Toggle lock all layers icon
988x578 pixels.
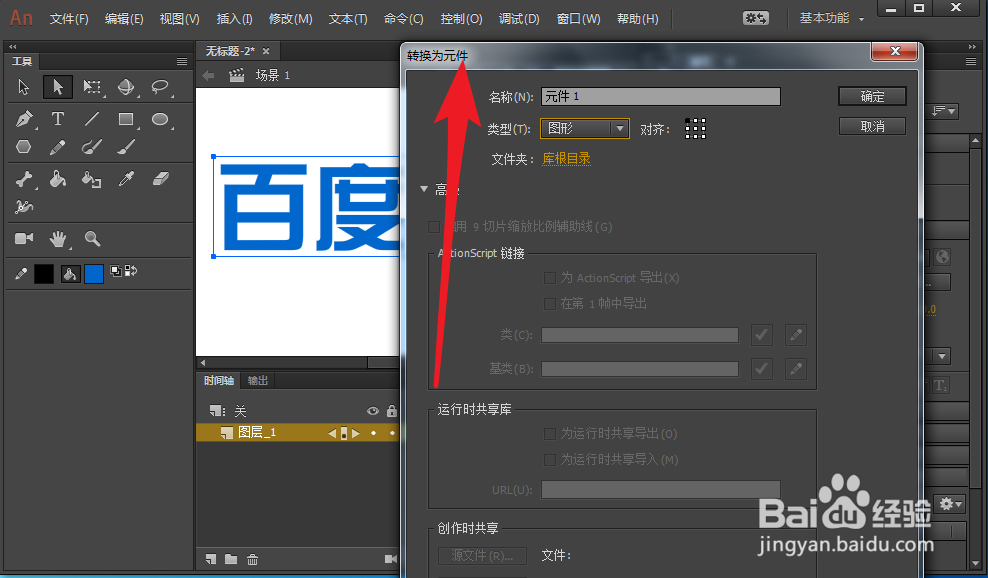[392, 411]
